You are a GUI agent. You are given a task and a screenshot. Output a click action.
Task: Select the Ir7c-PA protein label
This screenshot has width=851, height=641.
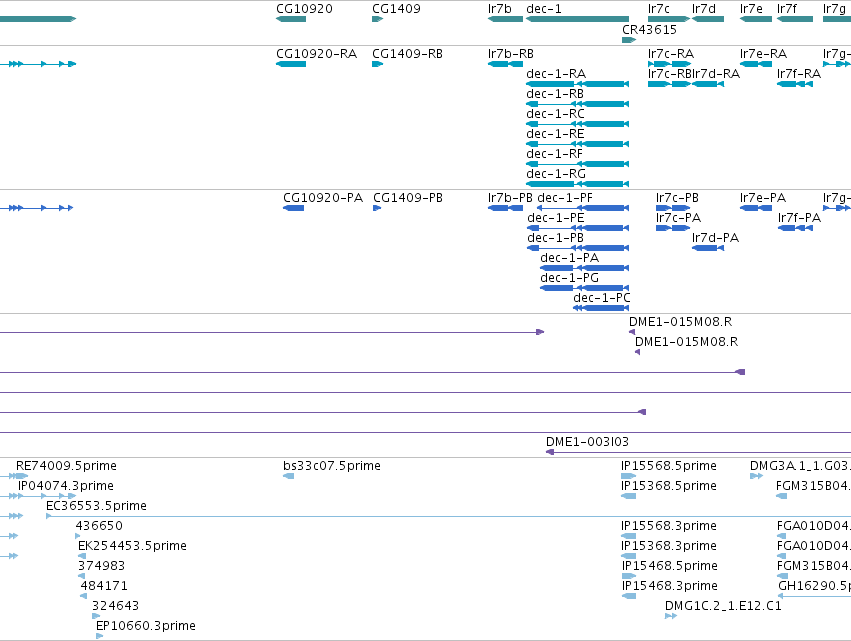point(678,218)
